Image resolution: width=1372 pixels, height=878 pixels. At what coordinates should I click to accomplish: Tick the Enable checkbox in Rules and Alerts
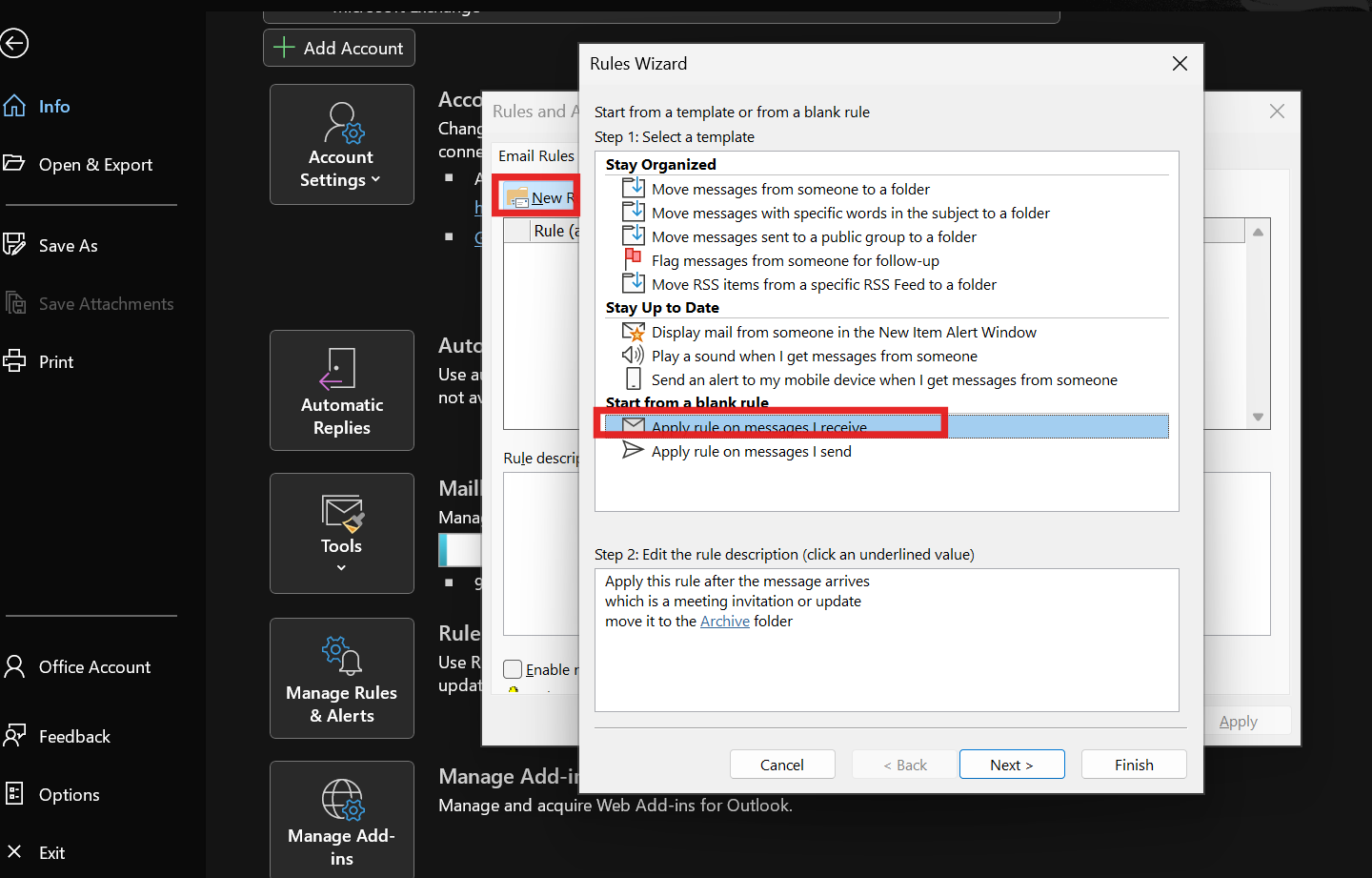point(514,669)
